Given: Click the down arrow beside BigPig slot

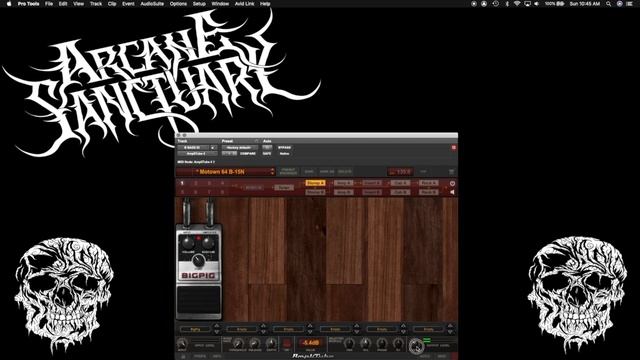Looking at the screenshot, I should (217, 331).
